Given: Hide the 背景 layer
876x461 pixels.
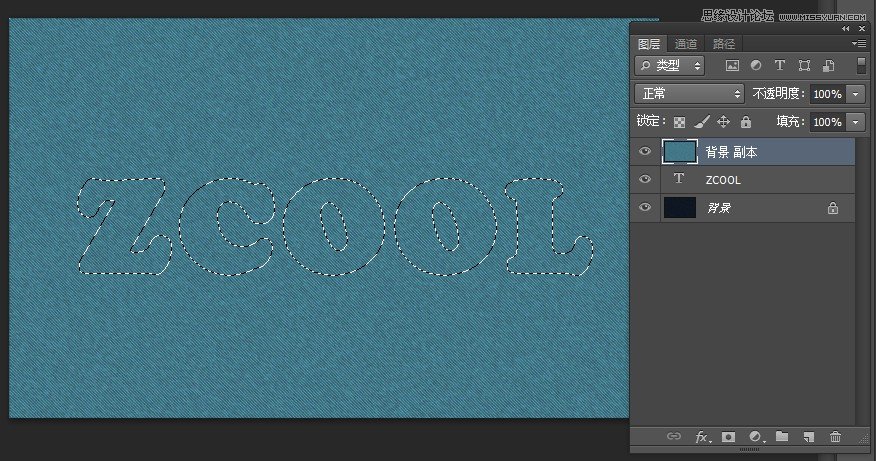Looking at the screenshot, I should click(x=645, y=207).
